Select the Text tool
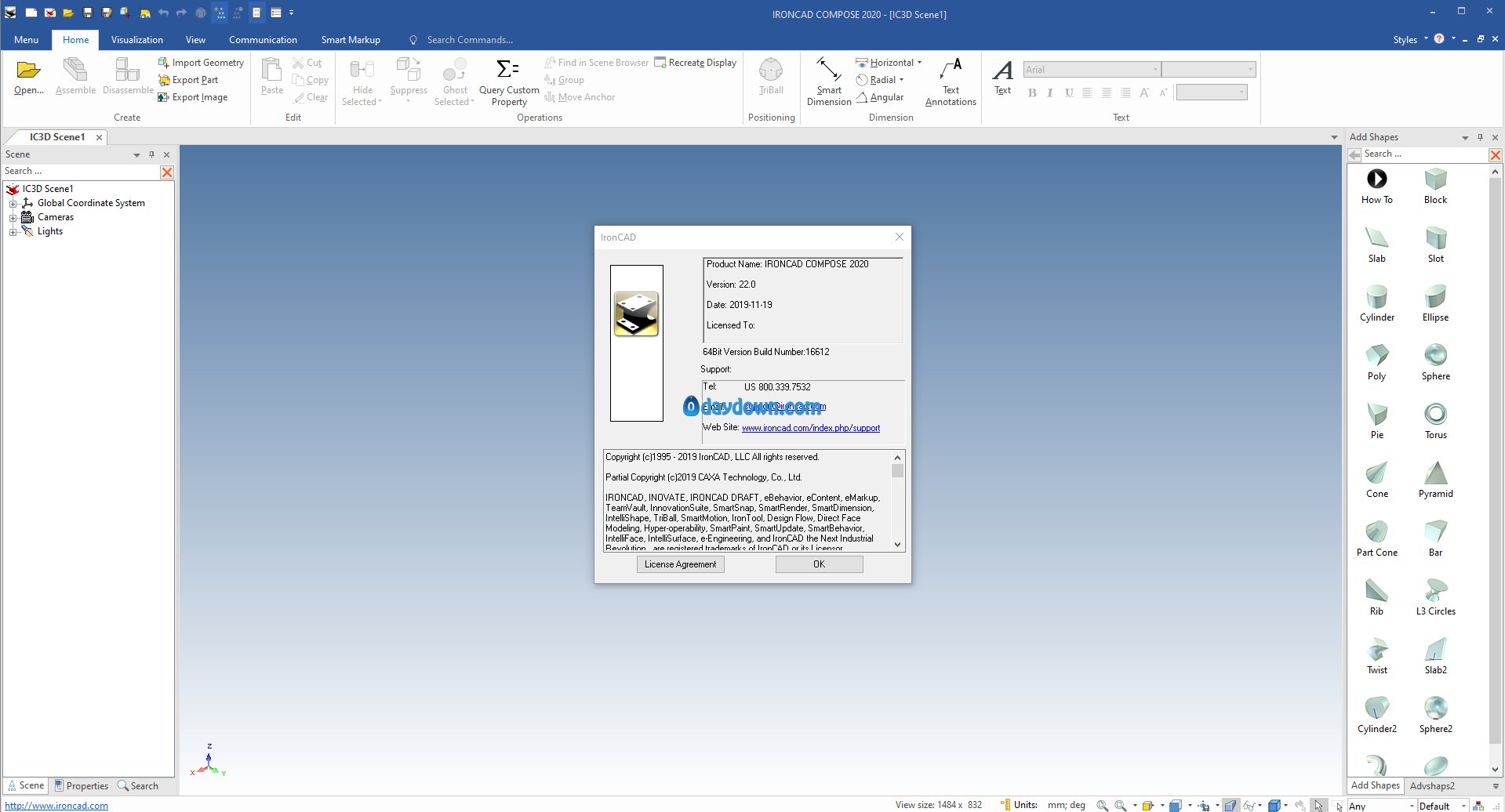The height and width of the screenshot is (812, 1505). (1002, 77)
